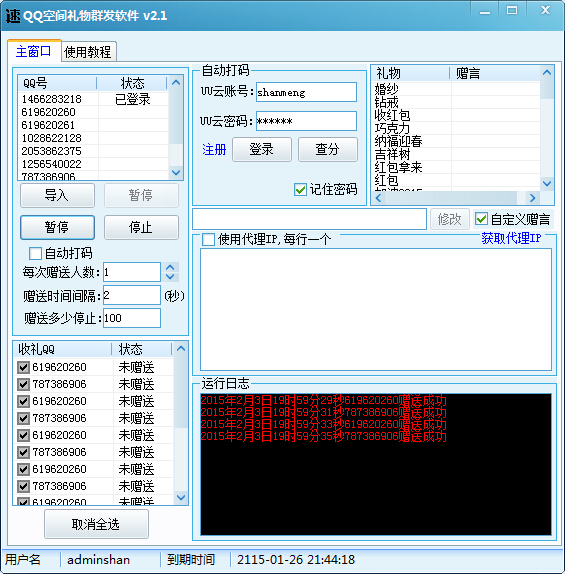Screen dimensions: 565x574
Task: Click the 导入 button
Action: click(57, 195)
